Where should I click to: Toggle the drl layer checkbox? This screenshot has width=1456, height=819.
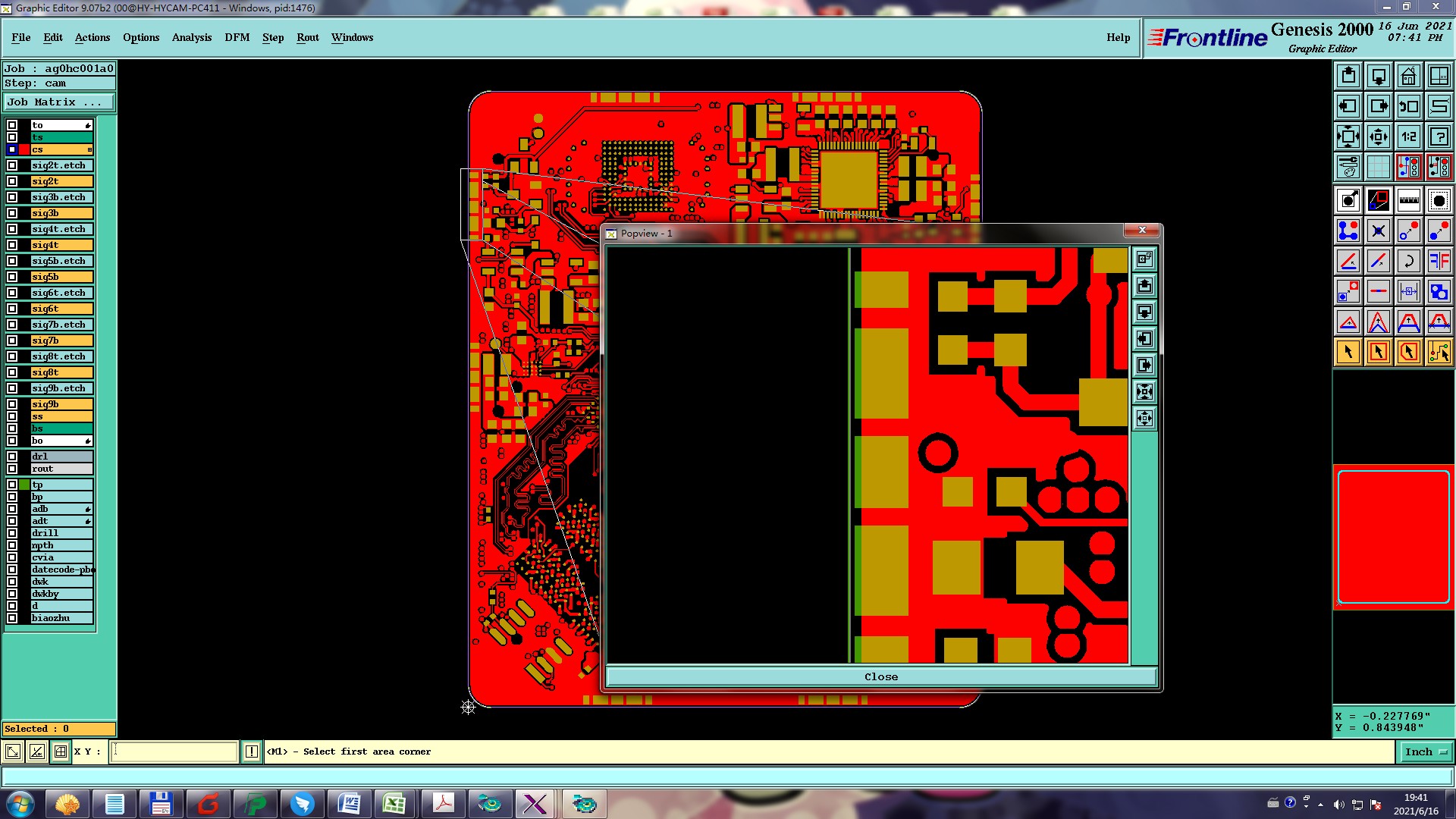(x=12, y=457)
